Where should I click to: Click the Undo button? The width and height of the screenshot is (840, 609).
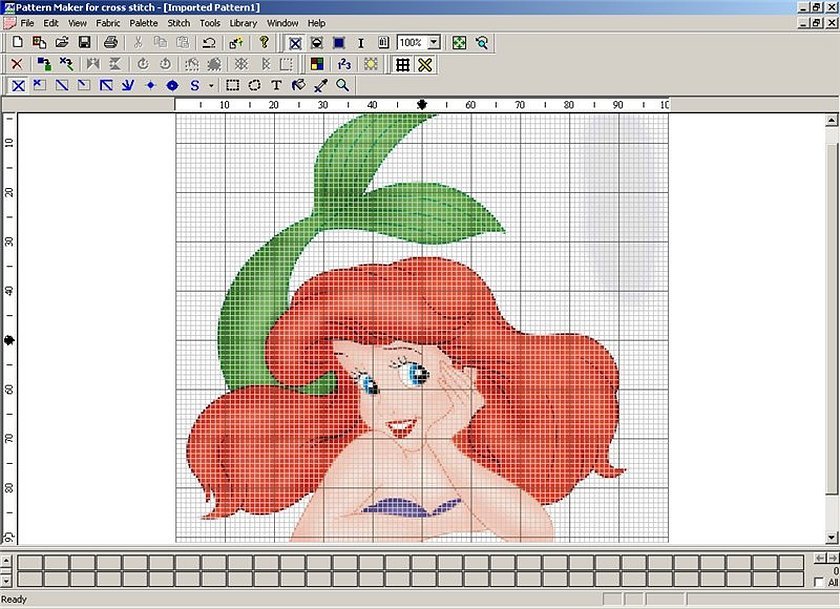[x=209, y=43]
